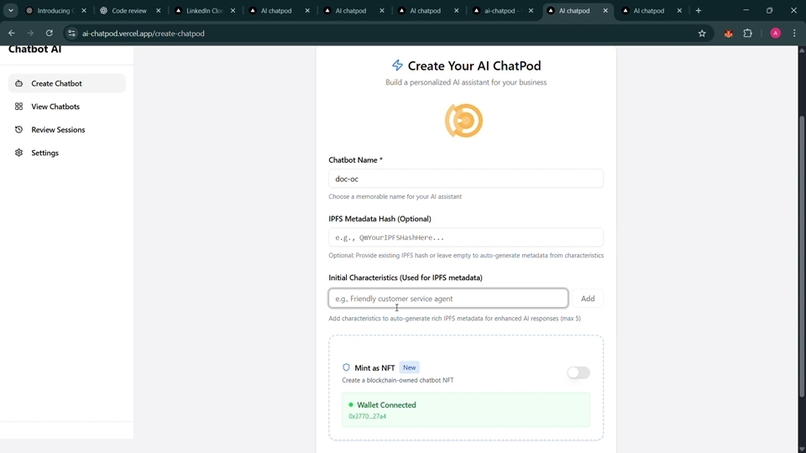Viewport: 806px width, 453px height.
Task: Click the orange chatbot logo image
Action: click(x=464, y=121)
